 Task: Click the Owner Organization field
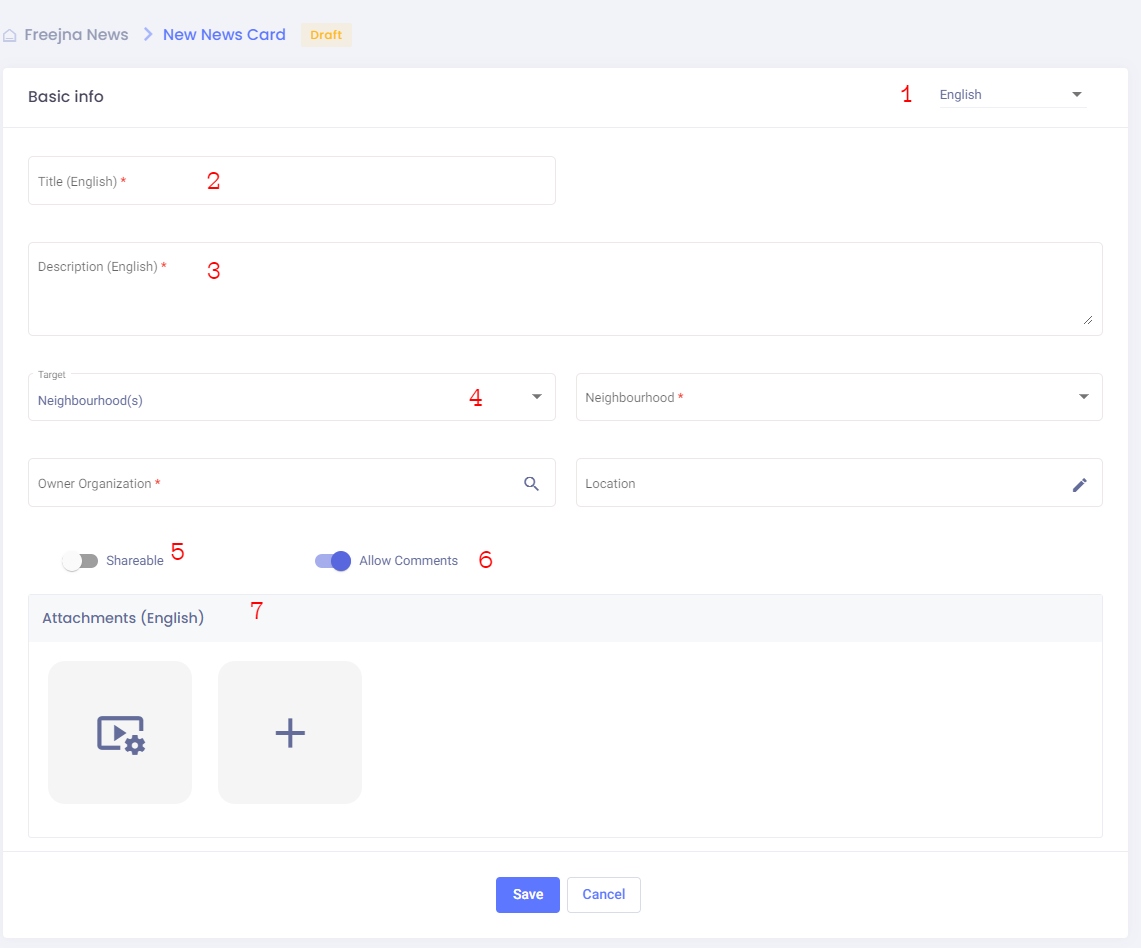270,484
